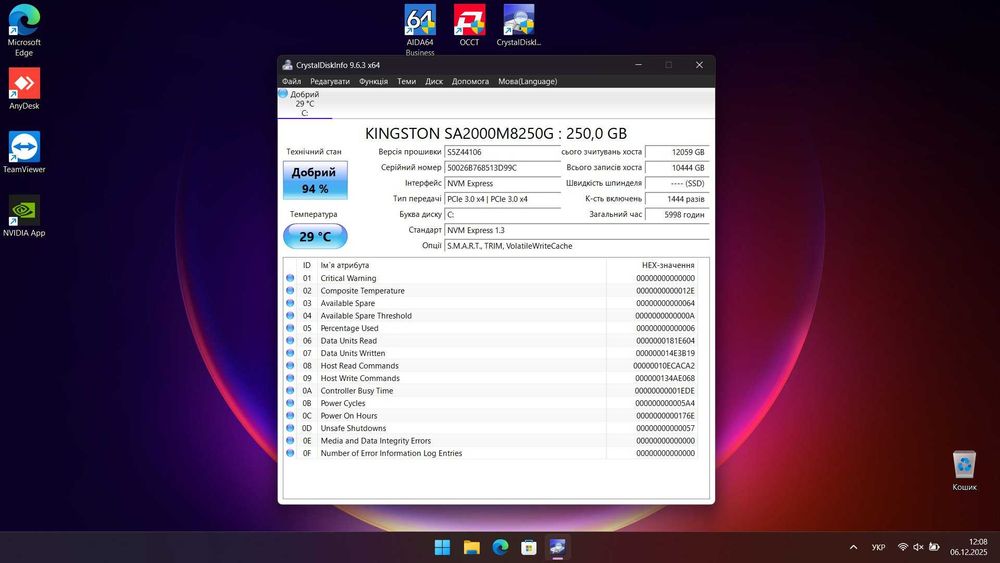Select the Data Units Read row
This screenshot has height=563, width=1000.
tap(490, 340)
